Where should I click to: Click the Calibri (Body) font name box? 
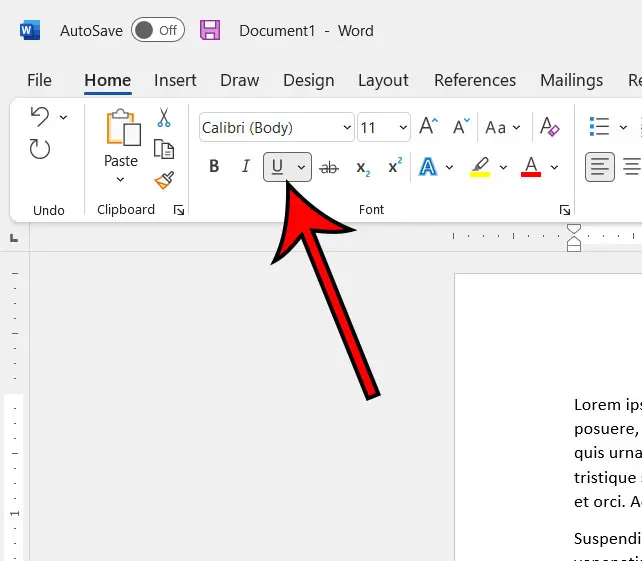pos(270,127)
